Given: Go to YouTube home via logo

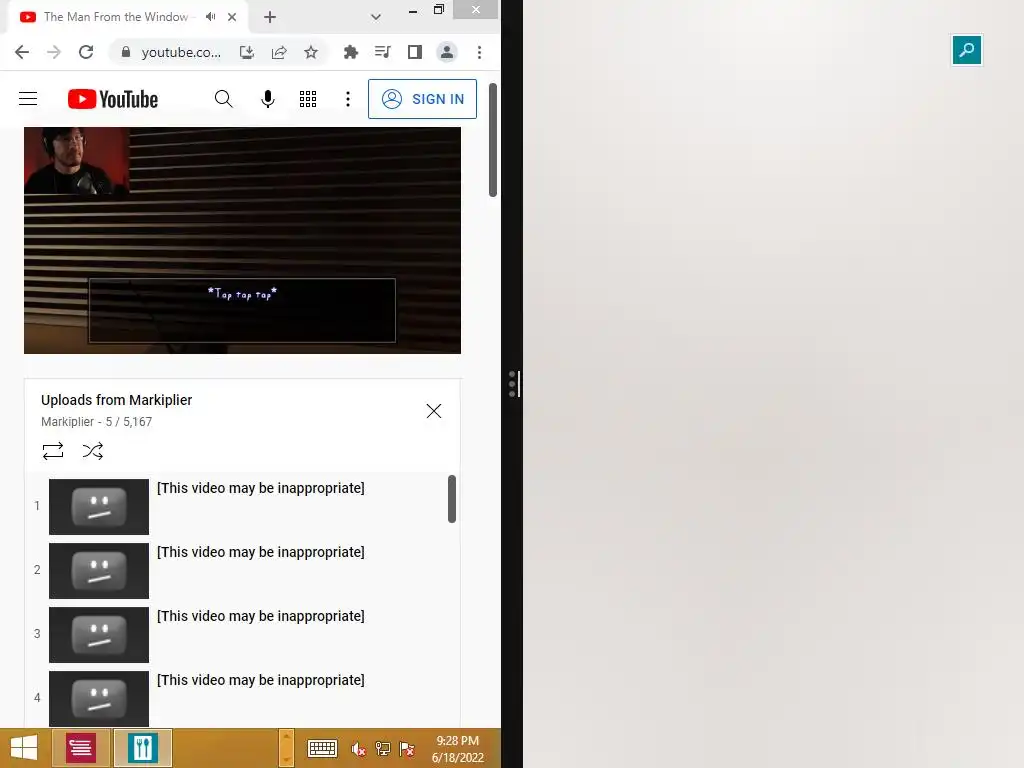Looking at the screenshot, I should click(x=113, y=99).
